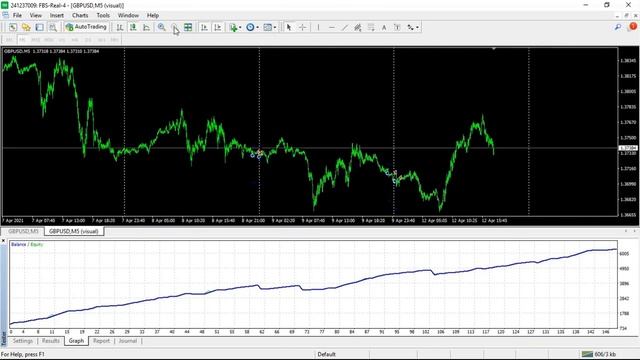Switch to M1 timeframe

coord(9,40)
